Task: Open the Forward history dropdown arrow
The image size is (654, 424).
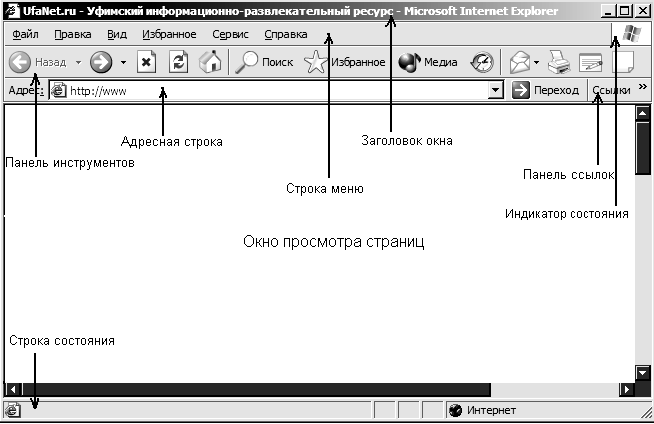Action: coord(123,63)
